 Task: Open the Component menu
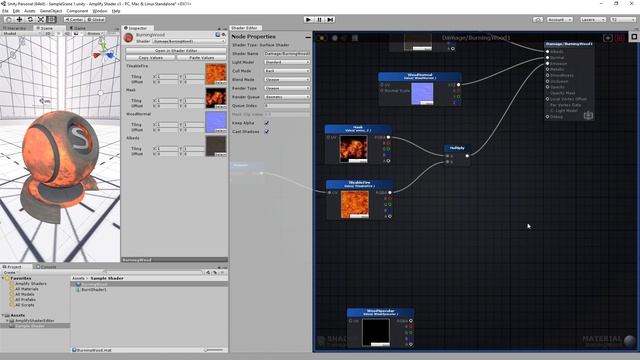coord(77,11)
